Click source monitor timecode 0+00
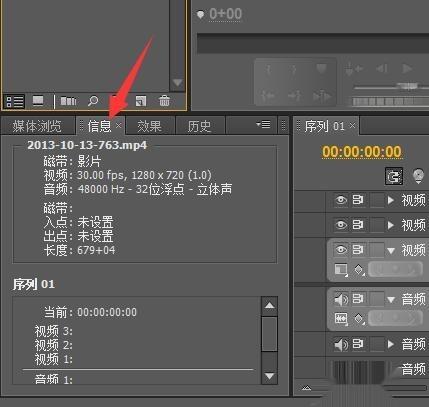The image size is (429, 407). pos(225,14)
